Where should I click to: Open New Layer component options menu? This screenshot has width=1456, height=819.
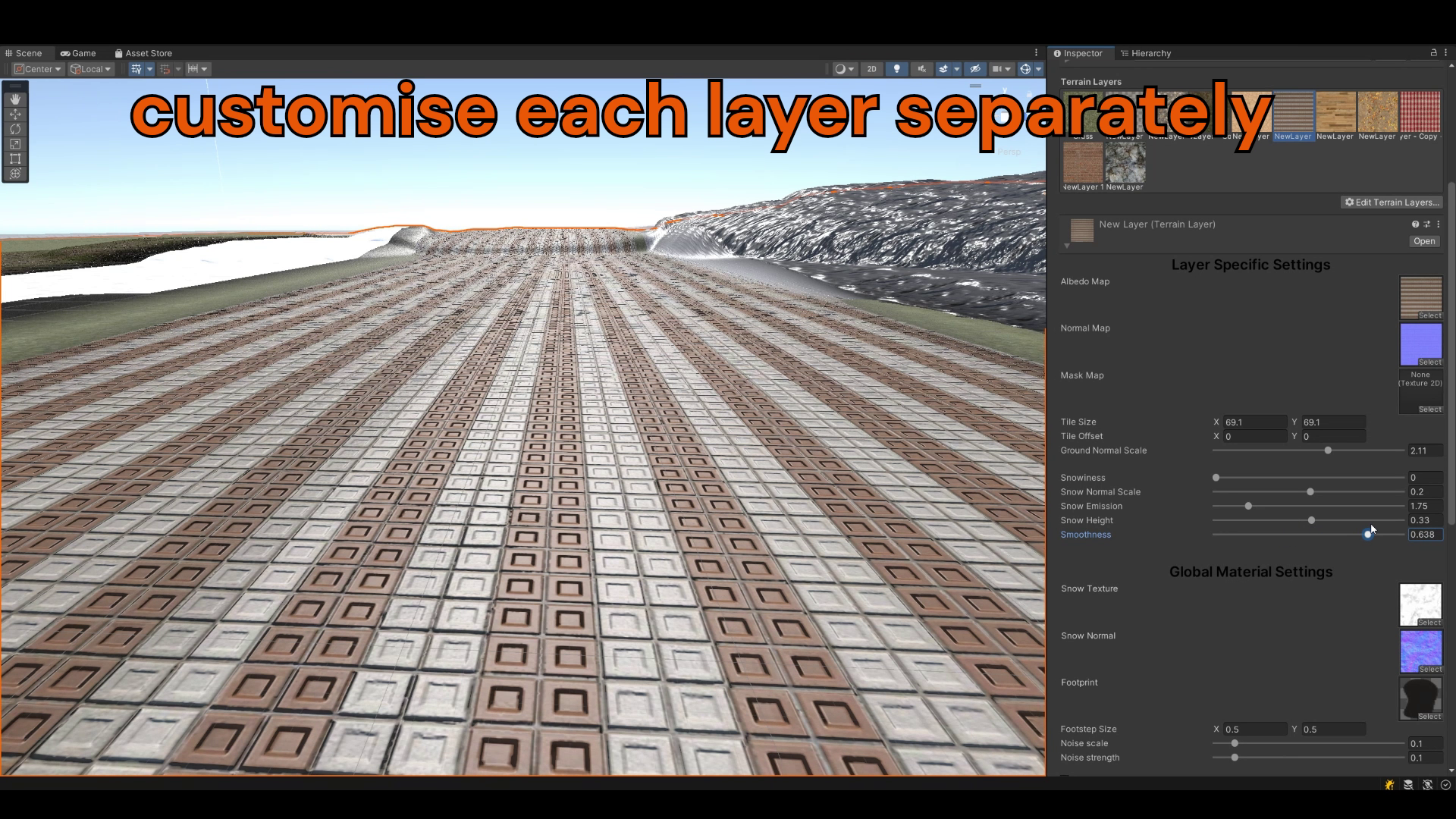(1438, 224)
